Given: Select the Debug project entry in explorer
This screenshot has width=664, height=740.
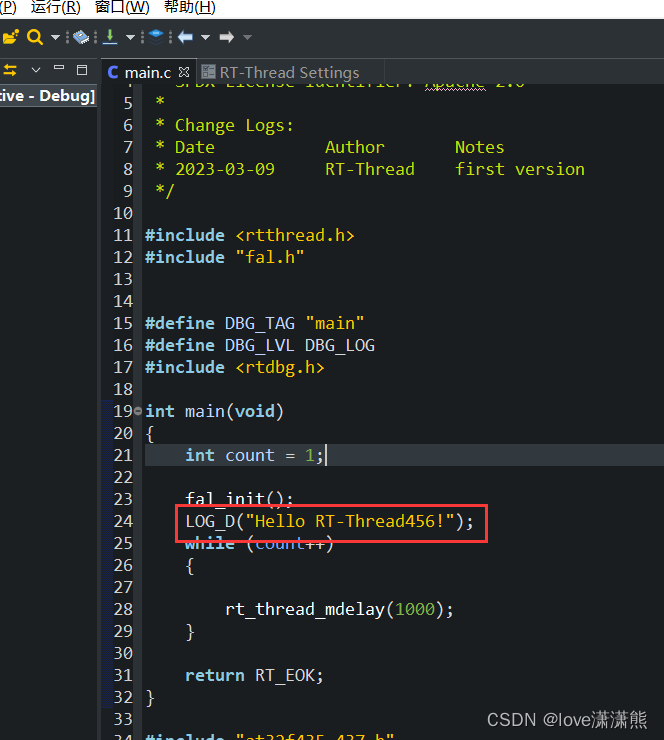Looking at the screenshot, I should coord(47,96).
